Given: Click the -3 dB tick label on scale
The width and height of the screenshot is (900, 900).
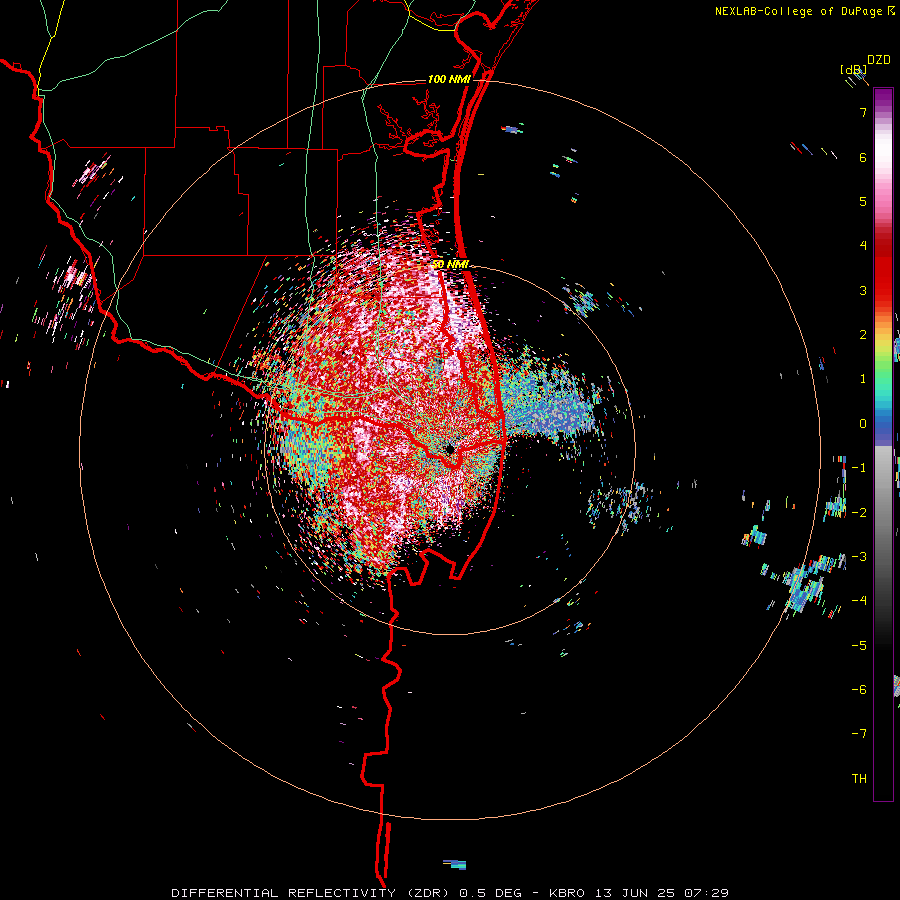Looking at the screenshot, I should 859,557.
